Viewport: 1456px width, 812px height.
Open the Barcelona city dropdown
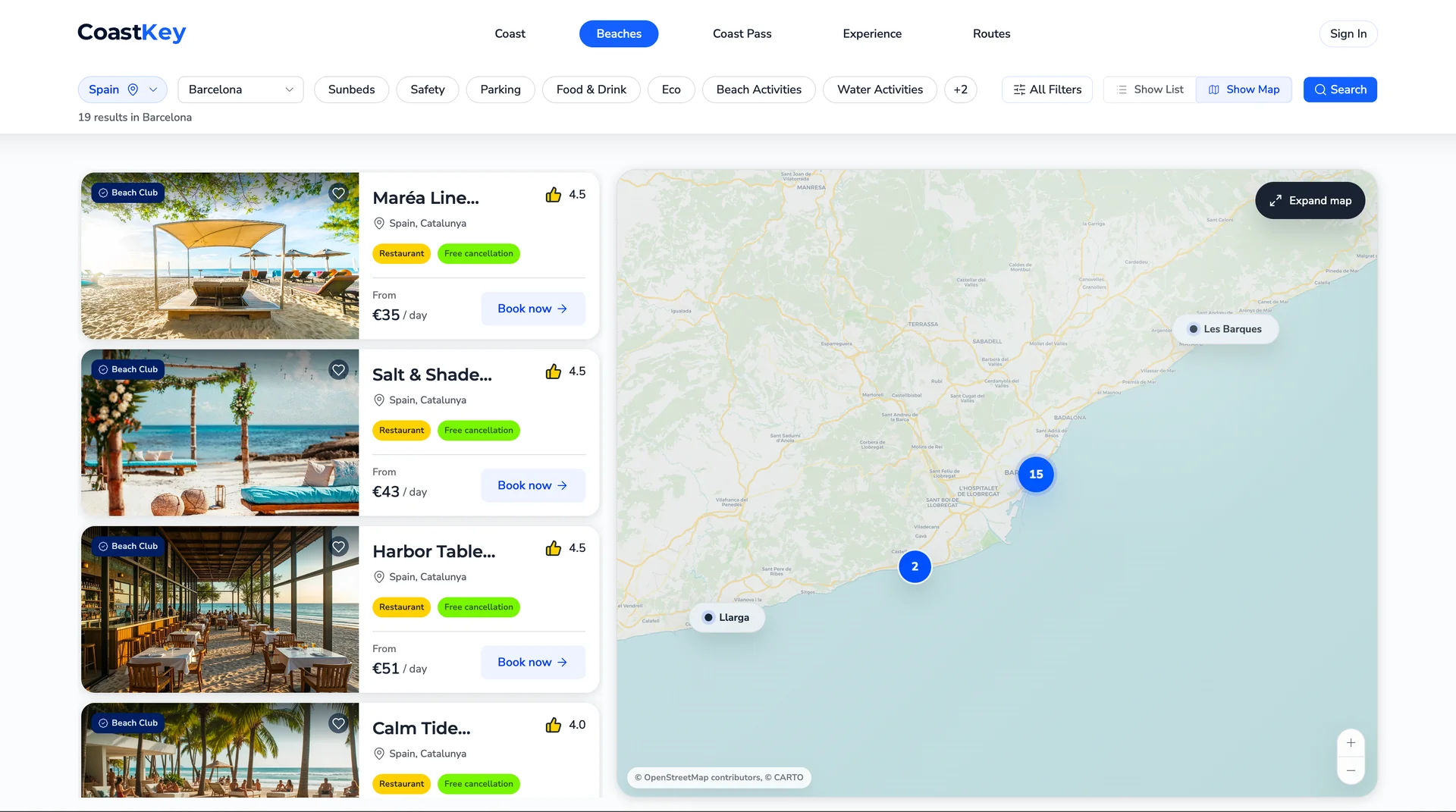click(240, 89)
